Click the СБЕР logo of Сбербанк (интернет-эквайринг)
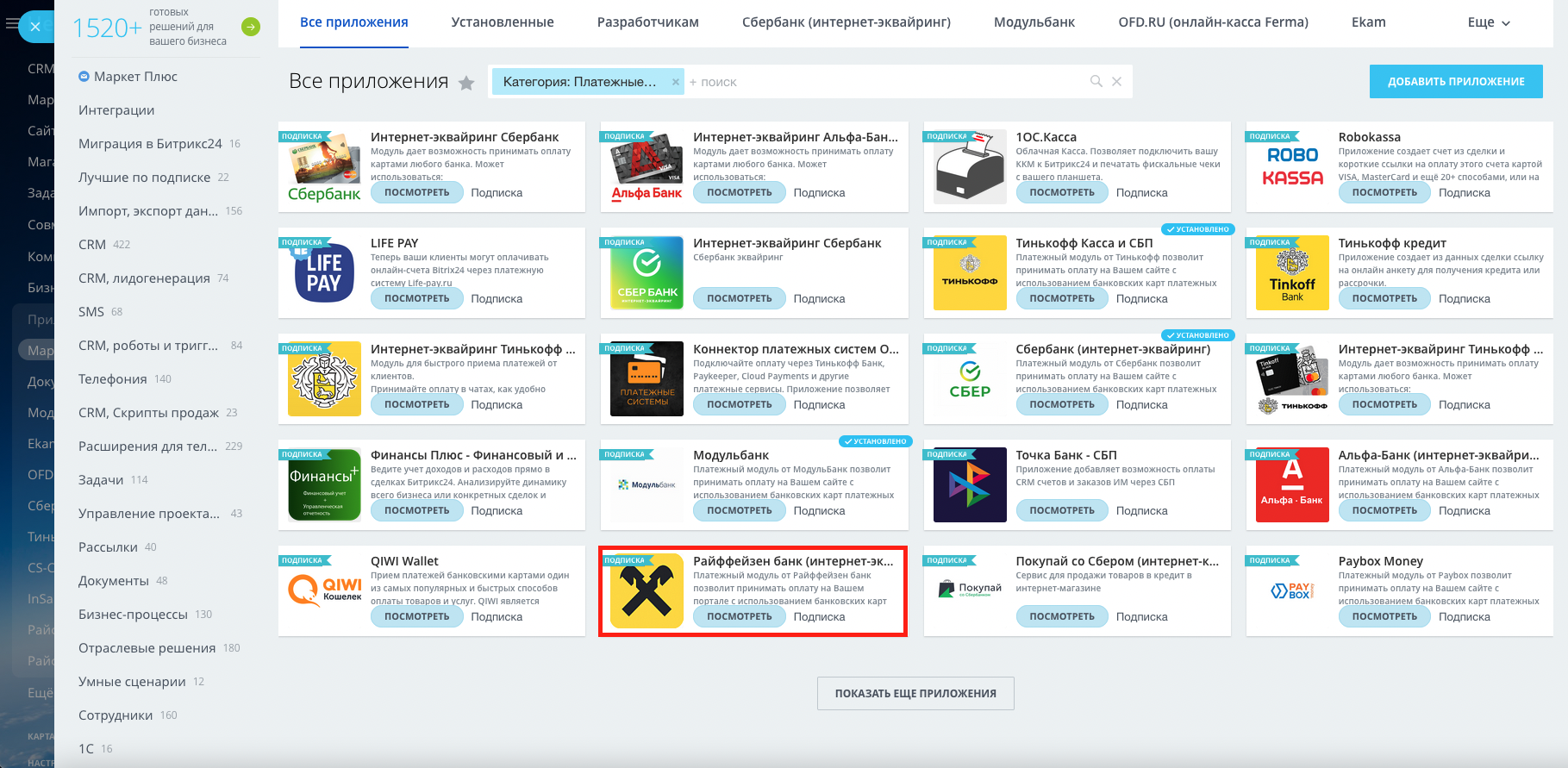 coord(970,378)
